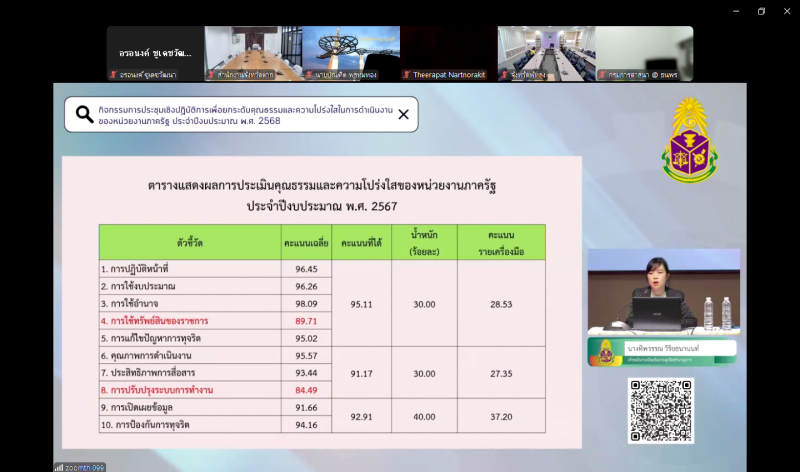Click the muted mic icon on the first participant tile
800x472 pixels.
(x=113, y=75)
